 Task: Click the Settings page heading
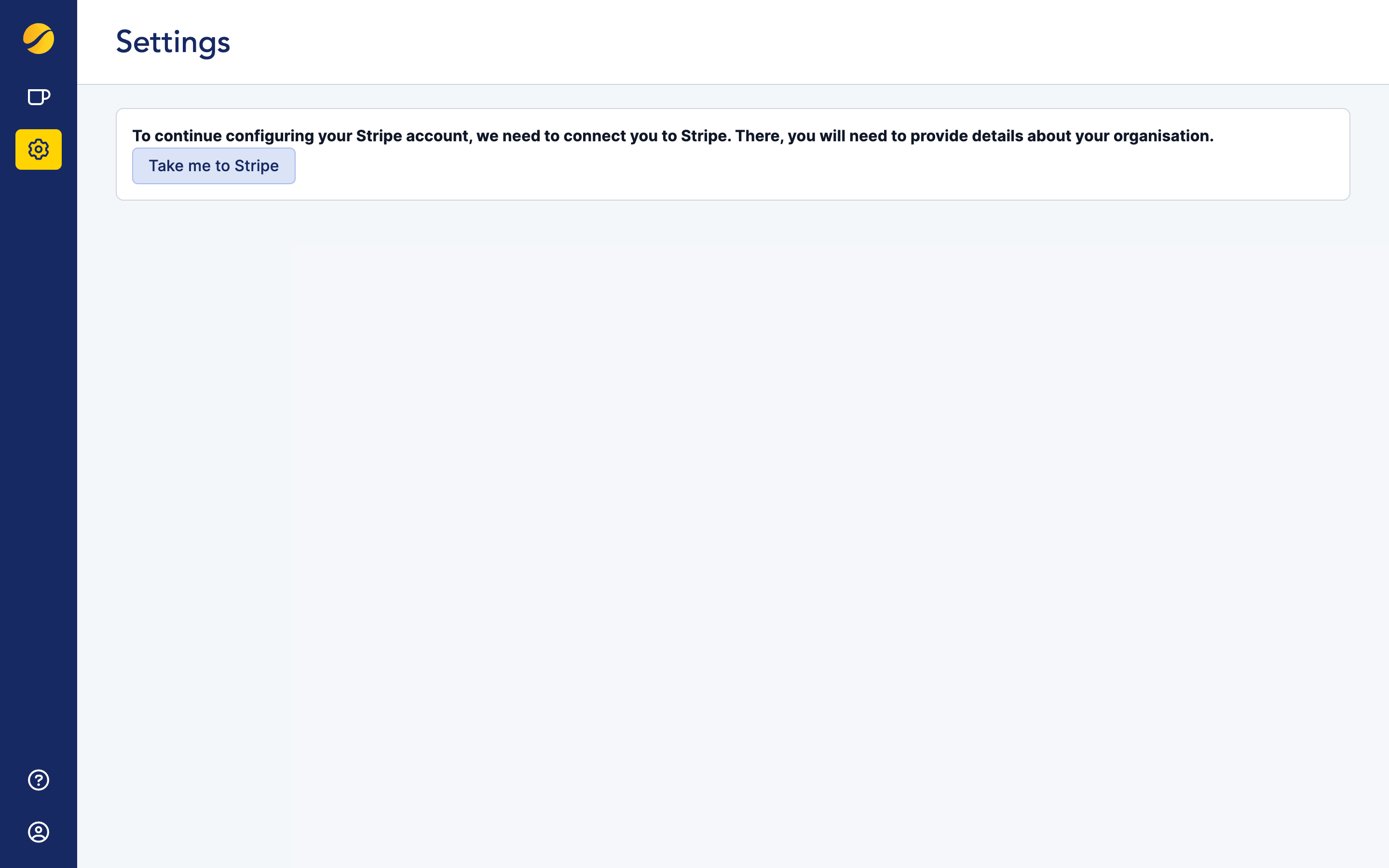coord(173,42)
